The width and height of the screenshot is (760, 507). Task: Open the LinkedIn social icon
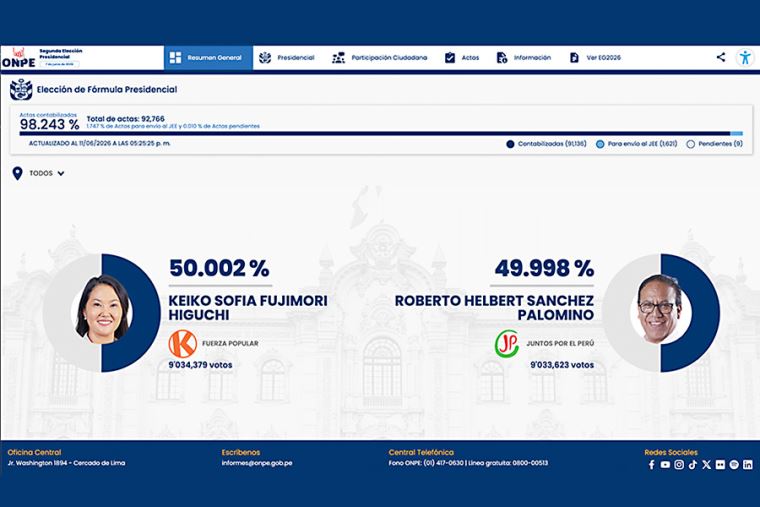(748, 464)
